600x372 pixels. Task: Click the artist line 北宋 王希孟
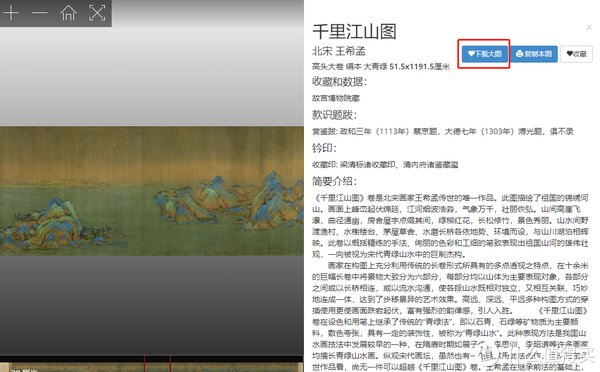339,51
